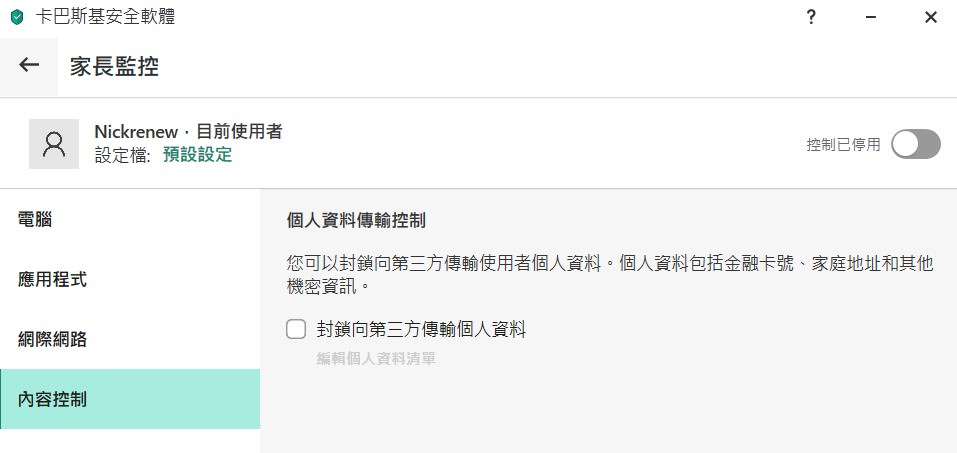Viewport: 957px width, 453px height.
Task: Check the 封鎖向第三方傳輸個人資料 checkbox
Action: (296, 330)
